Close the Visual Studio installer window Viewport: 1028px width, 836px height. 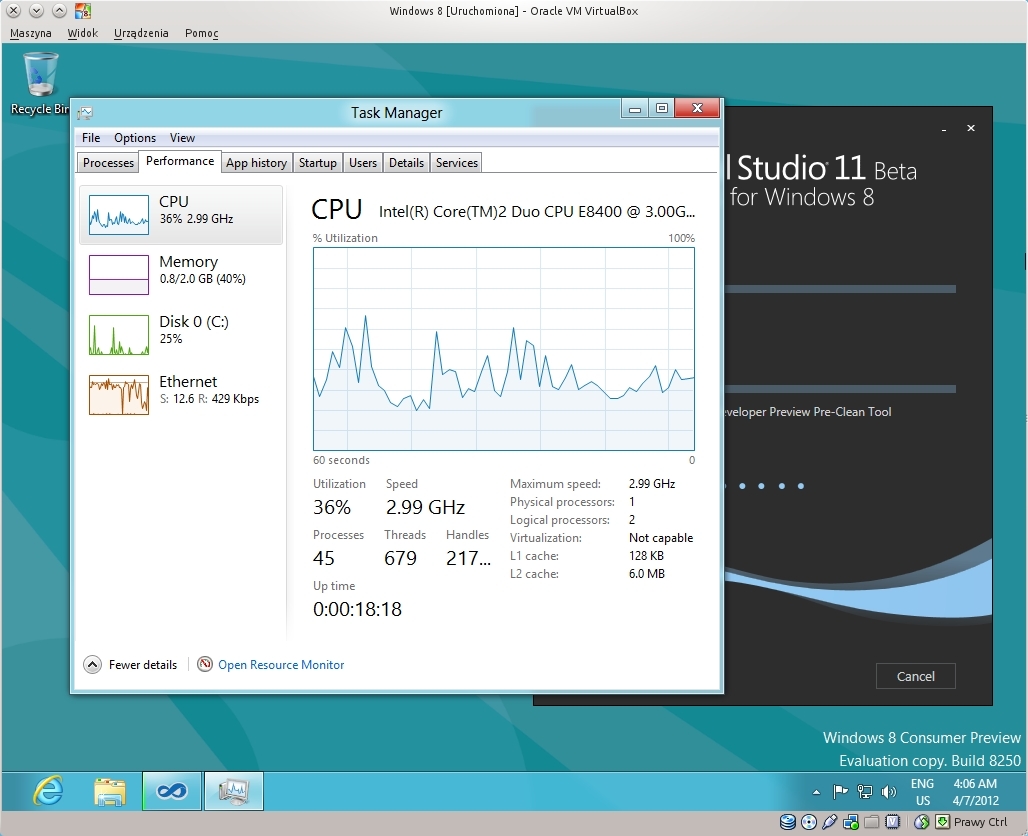[971, 128]
